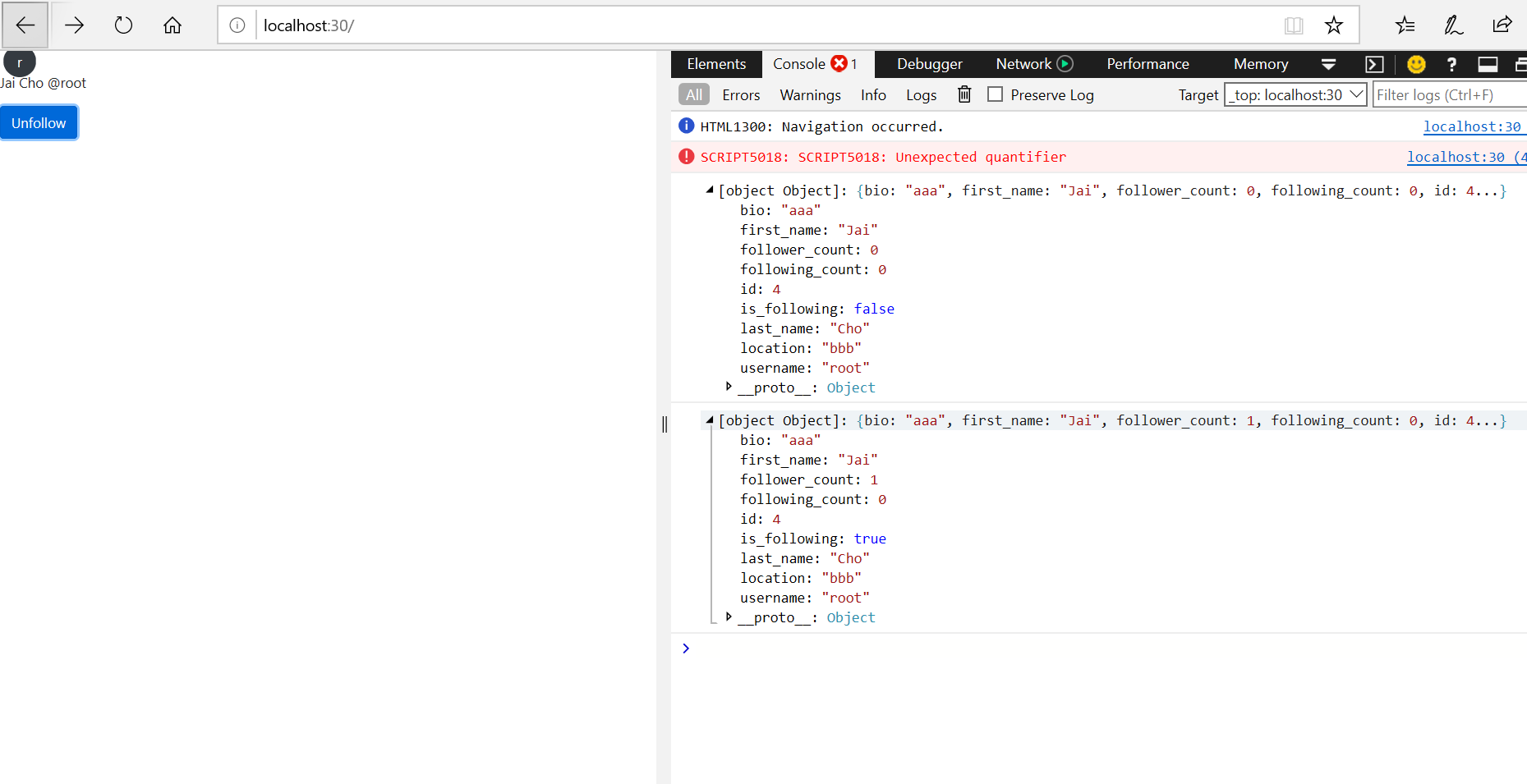Screen dimensions: 1527x784
Task: Open the Target frame dropdown
Action: click(1295, 95)
